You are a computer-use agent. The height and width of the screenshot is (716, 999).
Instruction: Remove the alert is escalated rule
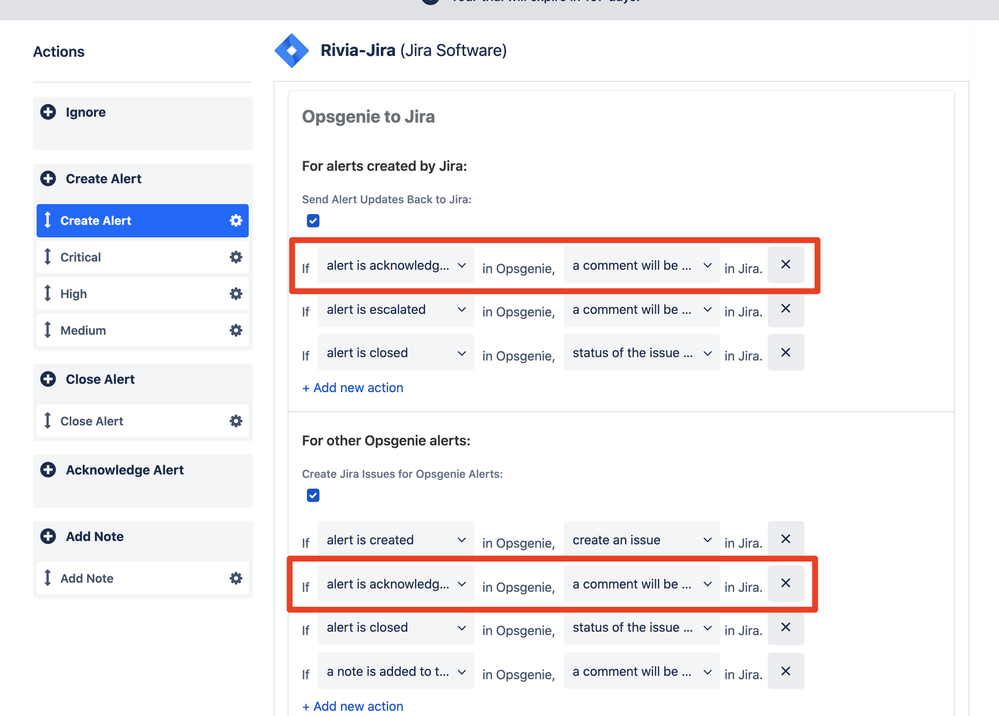click(786, 309)
